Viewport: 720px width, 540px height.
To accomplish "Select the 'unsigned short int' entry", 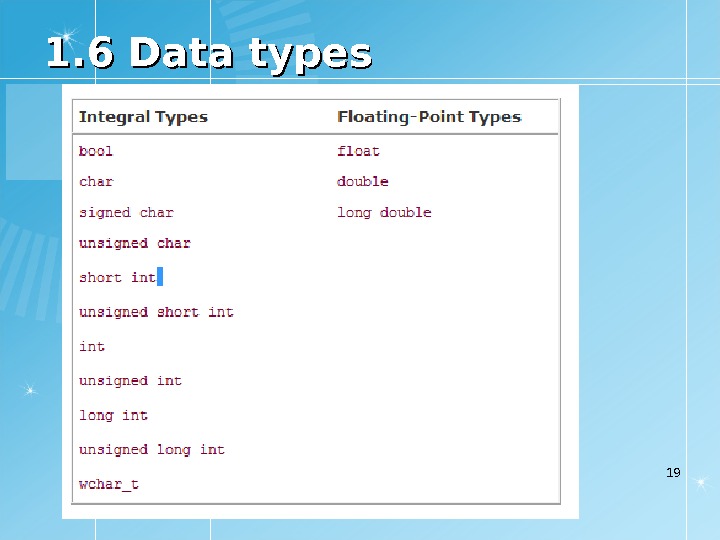I will pyautogui.click(x=156, y=312).
